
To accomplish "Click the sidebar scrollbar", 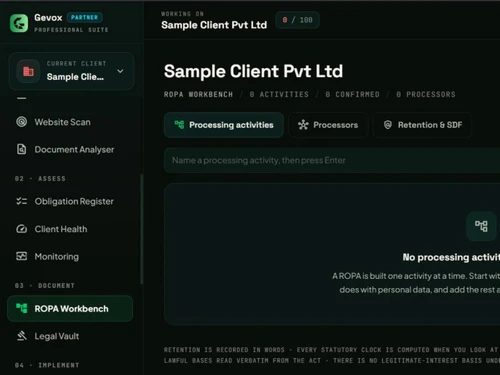I will [142, 229].
